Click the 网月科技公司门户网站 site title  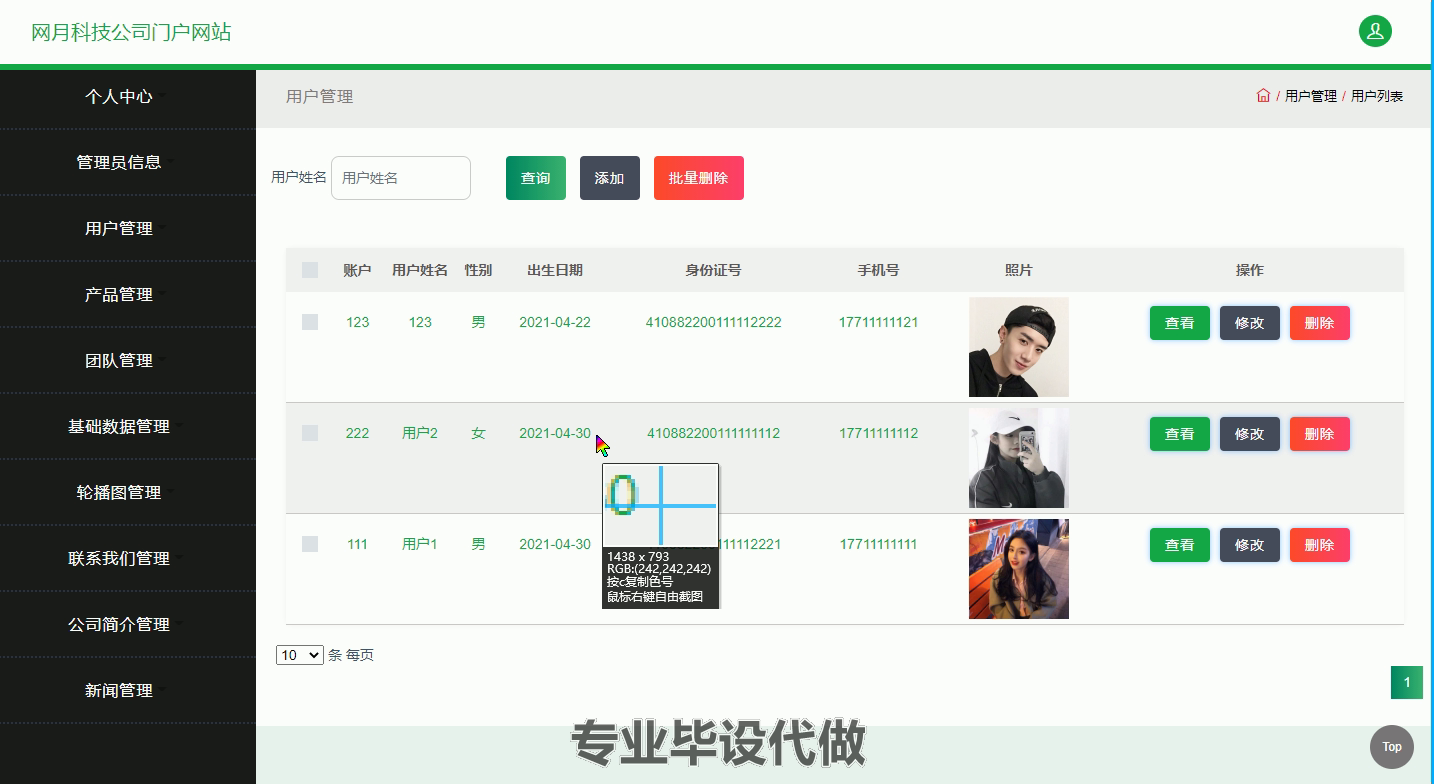pos(131,32)
